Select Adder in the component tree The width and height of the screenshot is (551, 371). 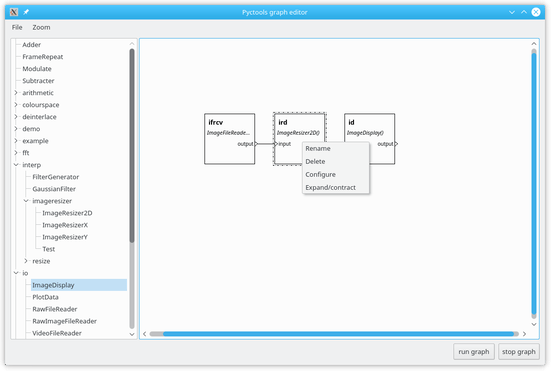[x=32, y=45]
